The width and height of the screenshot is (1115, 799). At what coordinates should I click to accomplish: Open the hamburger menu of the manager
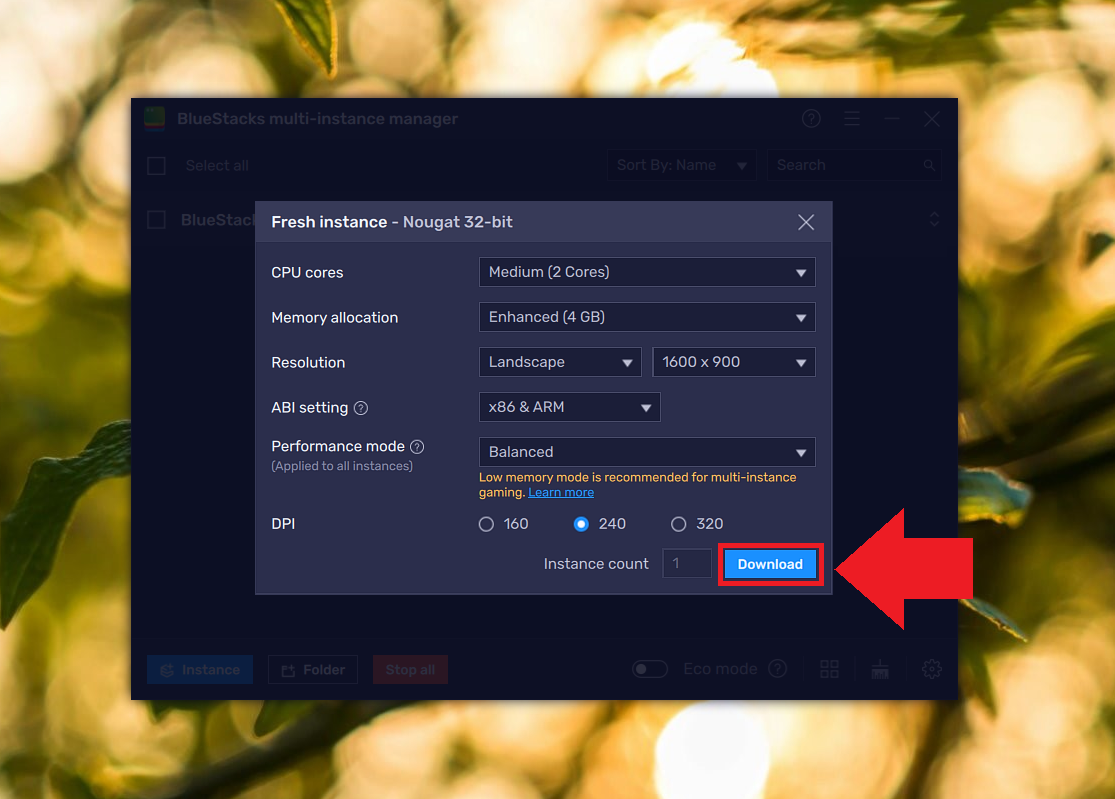click(851, 118)
